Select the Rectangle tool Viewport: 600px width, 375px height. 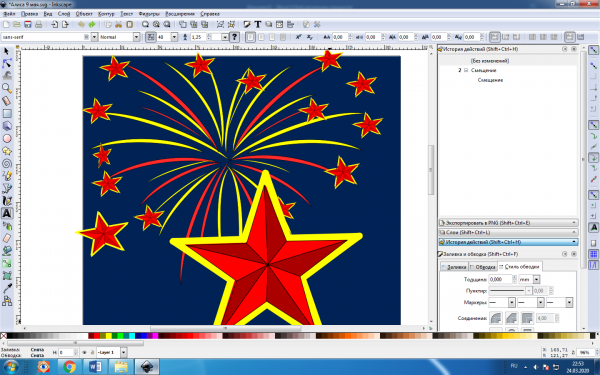(7, 113)
